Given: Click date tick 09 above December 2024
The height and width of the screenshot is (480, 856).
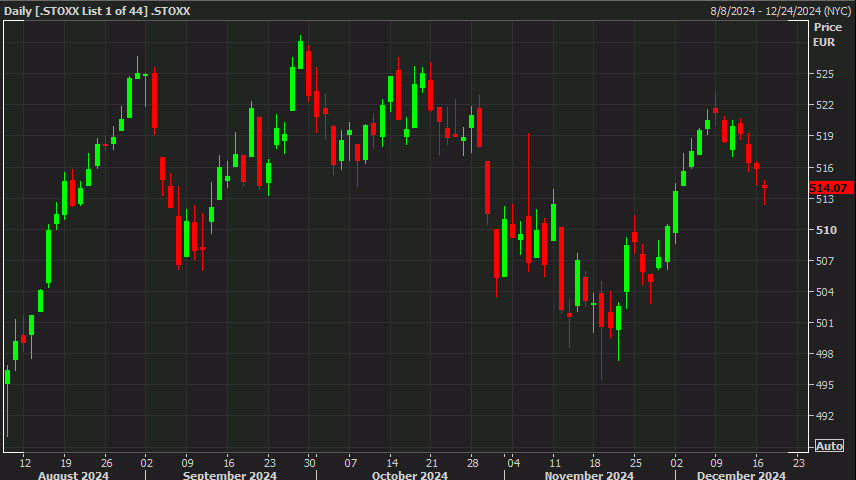Looking at the screenshot, I should [x=716, y=463].
